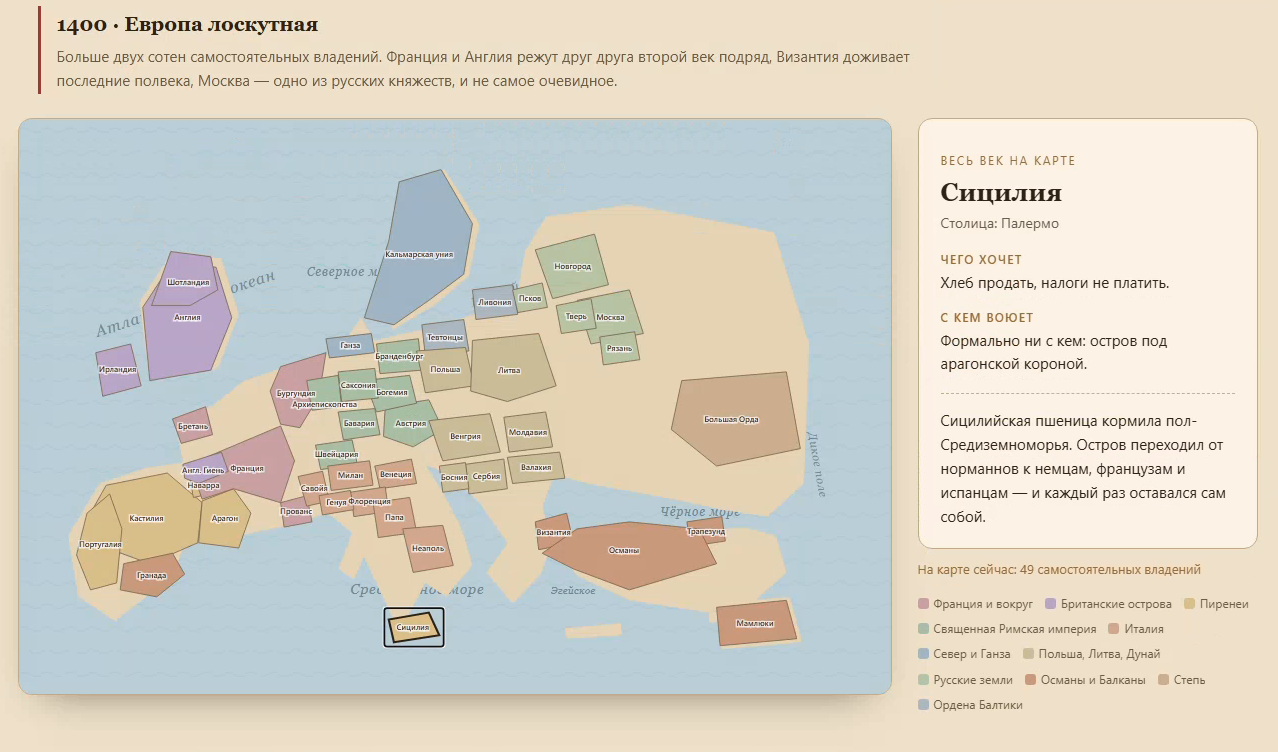Choose the Ливония territory
1278x752 pixels.
click(x=494, y=302)
